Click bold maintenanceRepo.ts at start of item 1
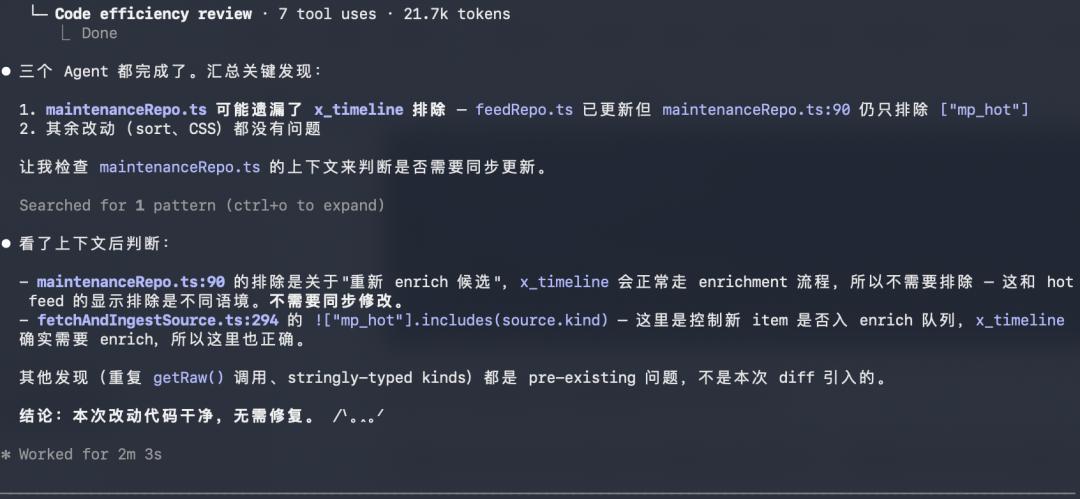Viewport: 1080px width, 499px height. pyautogui.click(x=126, y=110)
